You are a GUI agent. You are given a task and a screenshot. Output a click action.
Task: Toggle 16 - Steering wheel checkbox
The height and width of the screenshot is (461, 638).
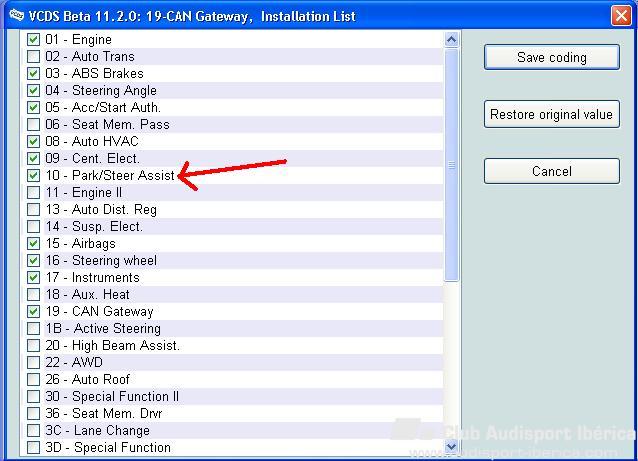[x=33, y=260]
